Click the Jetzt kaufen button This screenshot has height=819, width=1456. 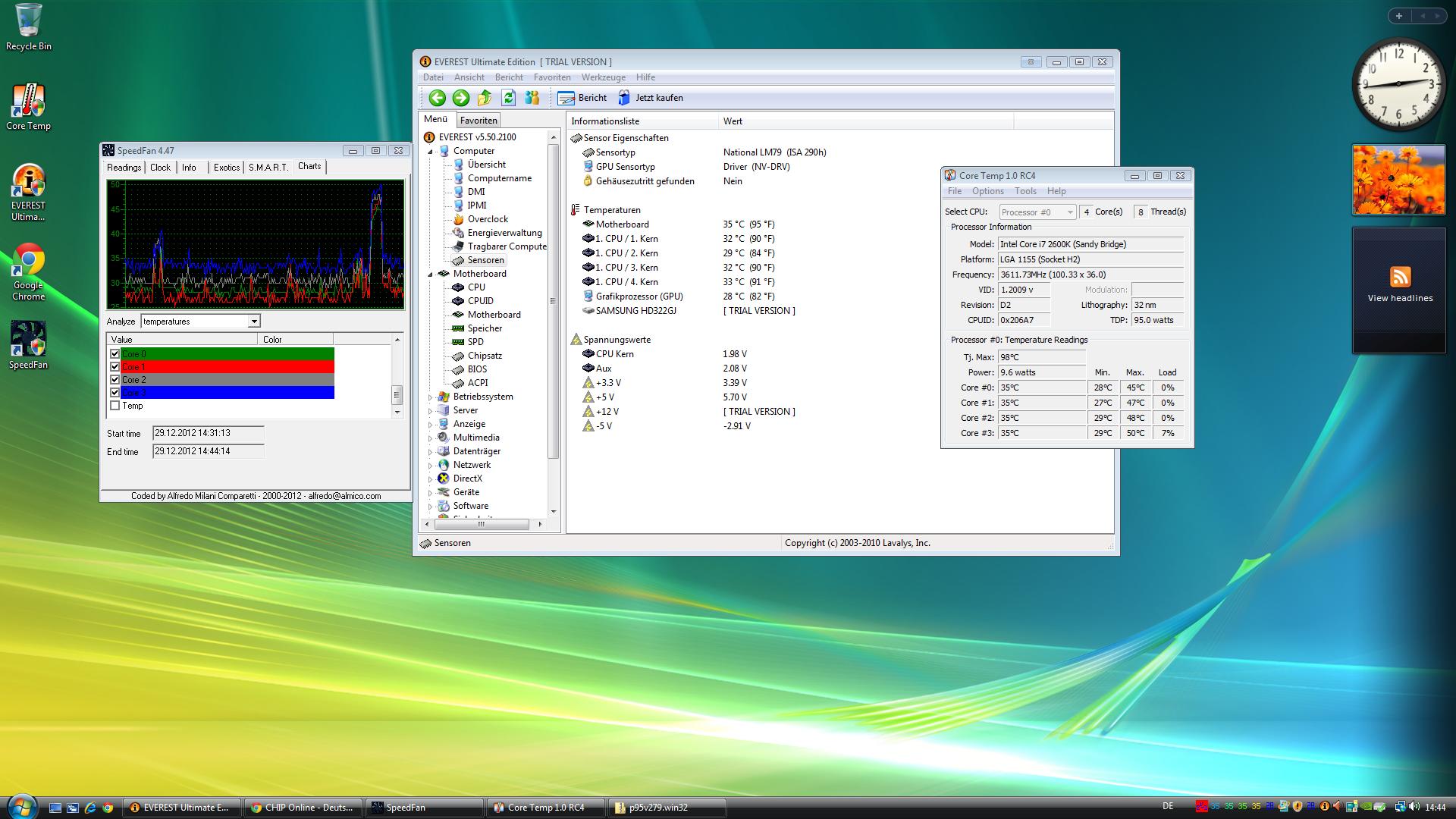point(651,98)
